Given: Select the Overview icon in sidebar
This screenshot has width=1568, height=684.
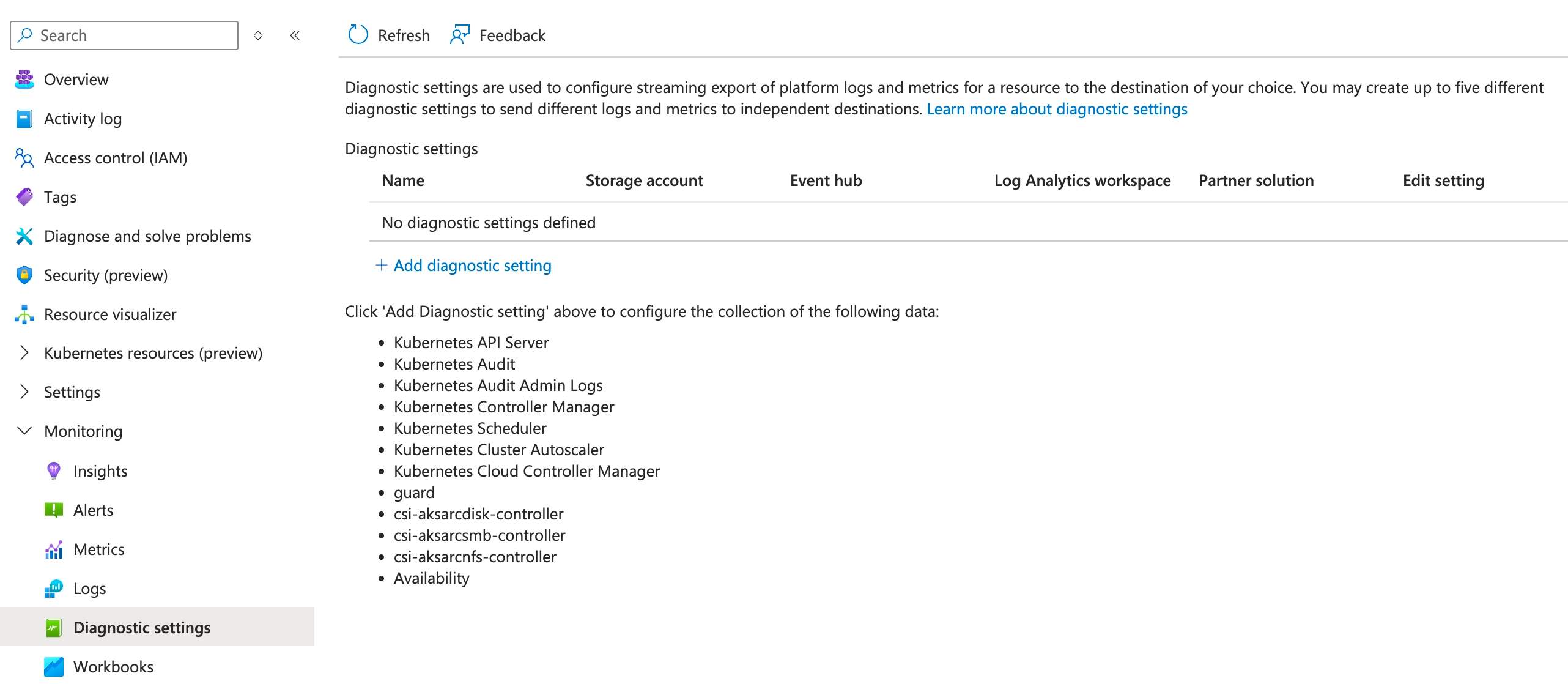Looking at the screenshot, I should click(x=24, y=80).
